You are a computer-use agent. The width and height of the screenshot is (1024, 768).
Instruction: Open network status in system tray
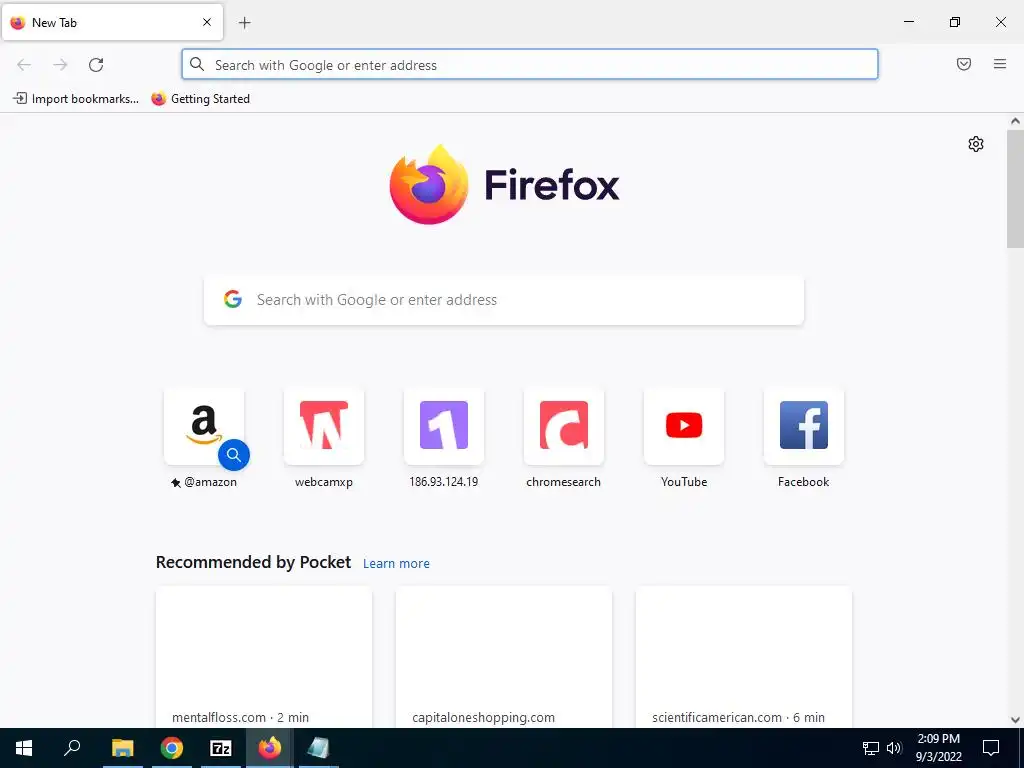coord(871,748)
